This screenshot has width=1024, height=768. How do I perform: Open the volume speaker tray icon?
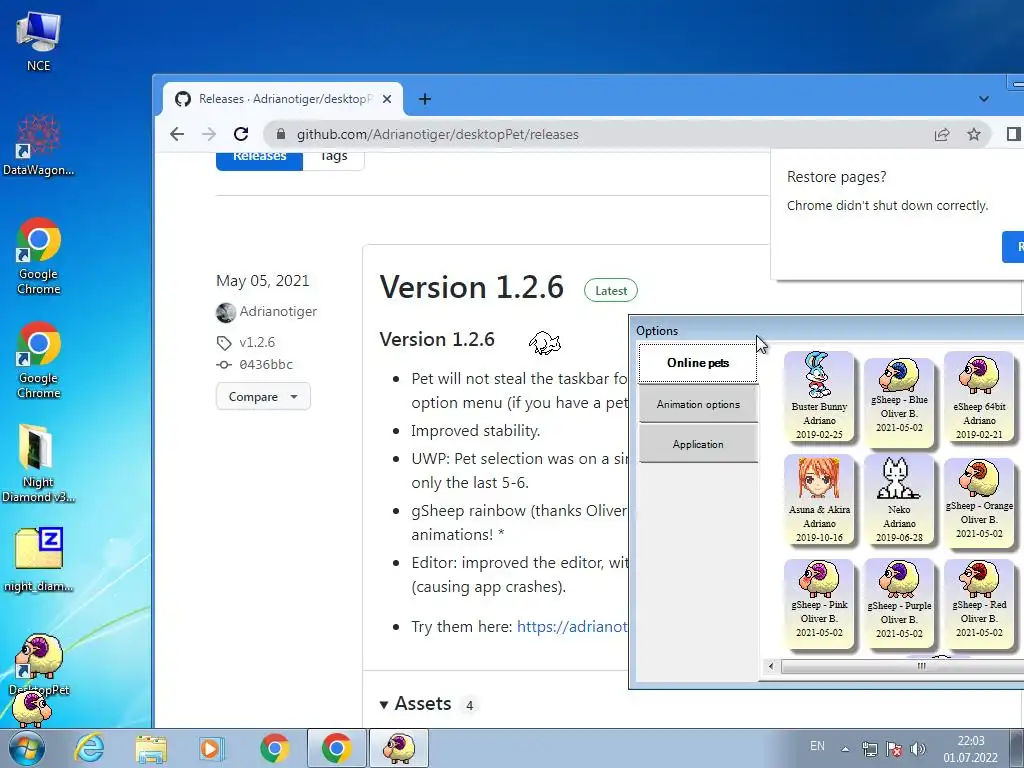click(x=918, y=749)
